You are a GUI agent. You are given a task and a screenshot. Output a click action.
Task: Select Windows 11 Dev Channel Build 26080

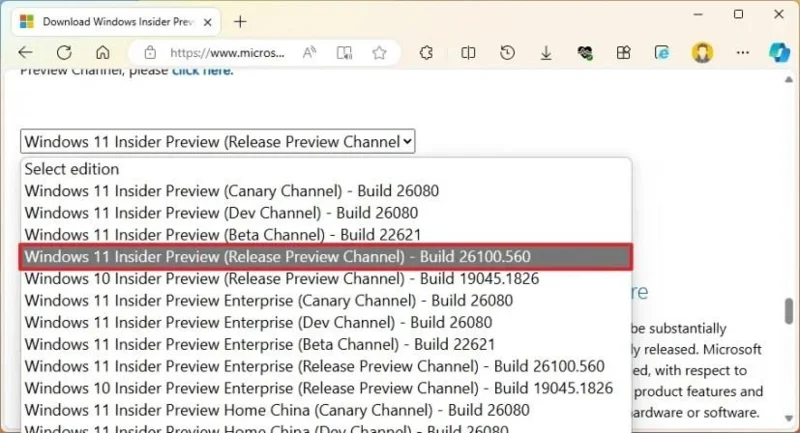[x=326, y=213]
